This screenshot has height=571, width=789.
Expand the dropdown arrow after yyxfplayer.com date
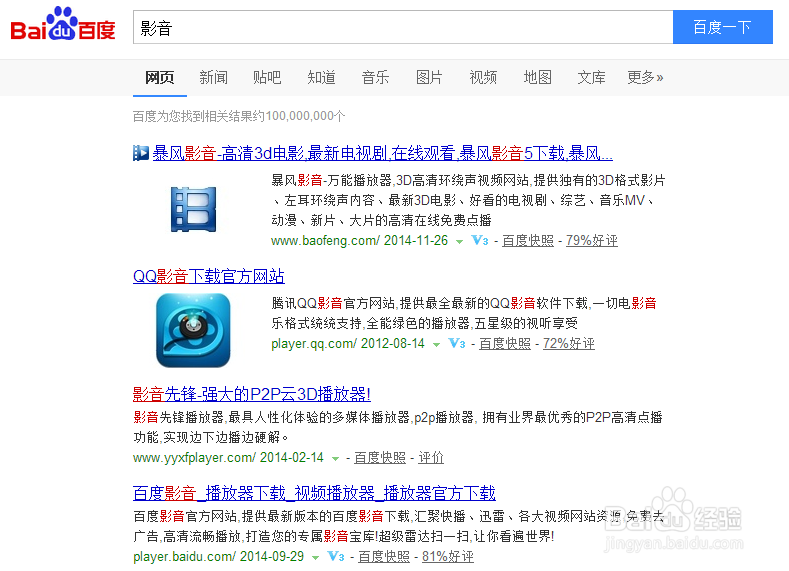pyautogui.click(x=335, y=458)
